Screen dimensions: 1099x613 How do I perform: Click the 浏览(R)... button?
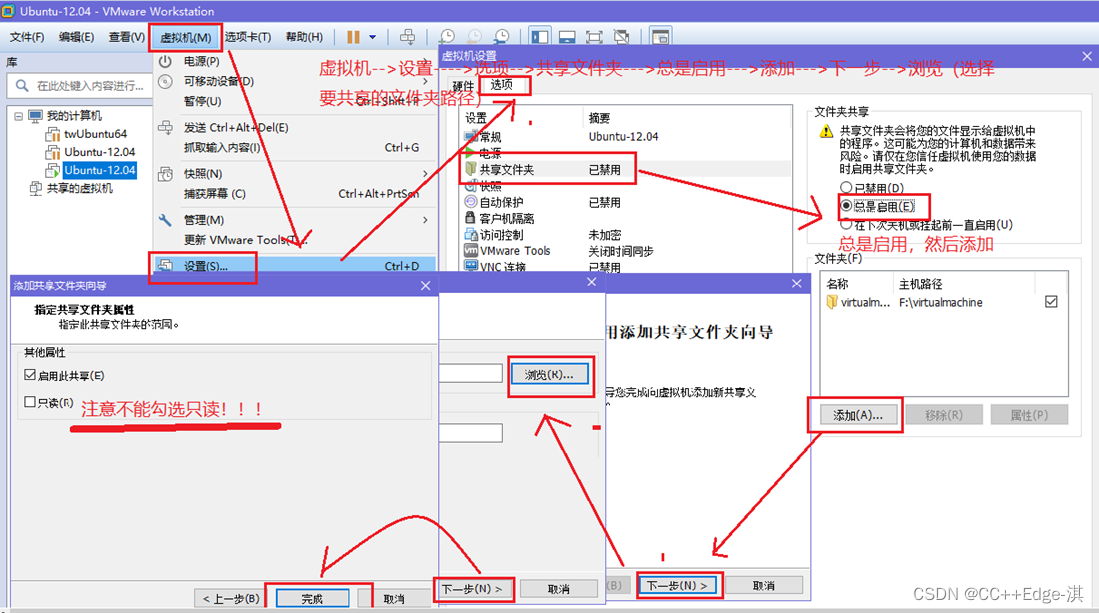tap(549, 375)
